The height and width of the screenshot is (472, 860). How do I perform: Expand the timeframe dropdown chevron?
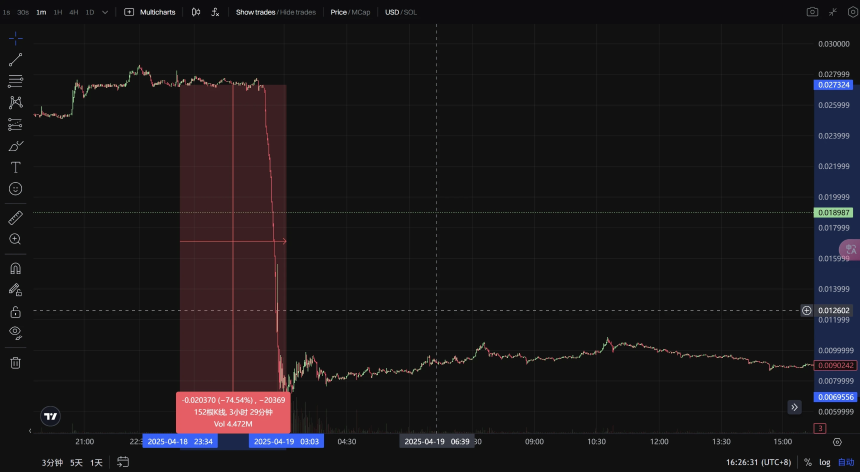pyautogui.click(x=105, y=12)
